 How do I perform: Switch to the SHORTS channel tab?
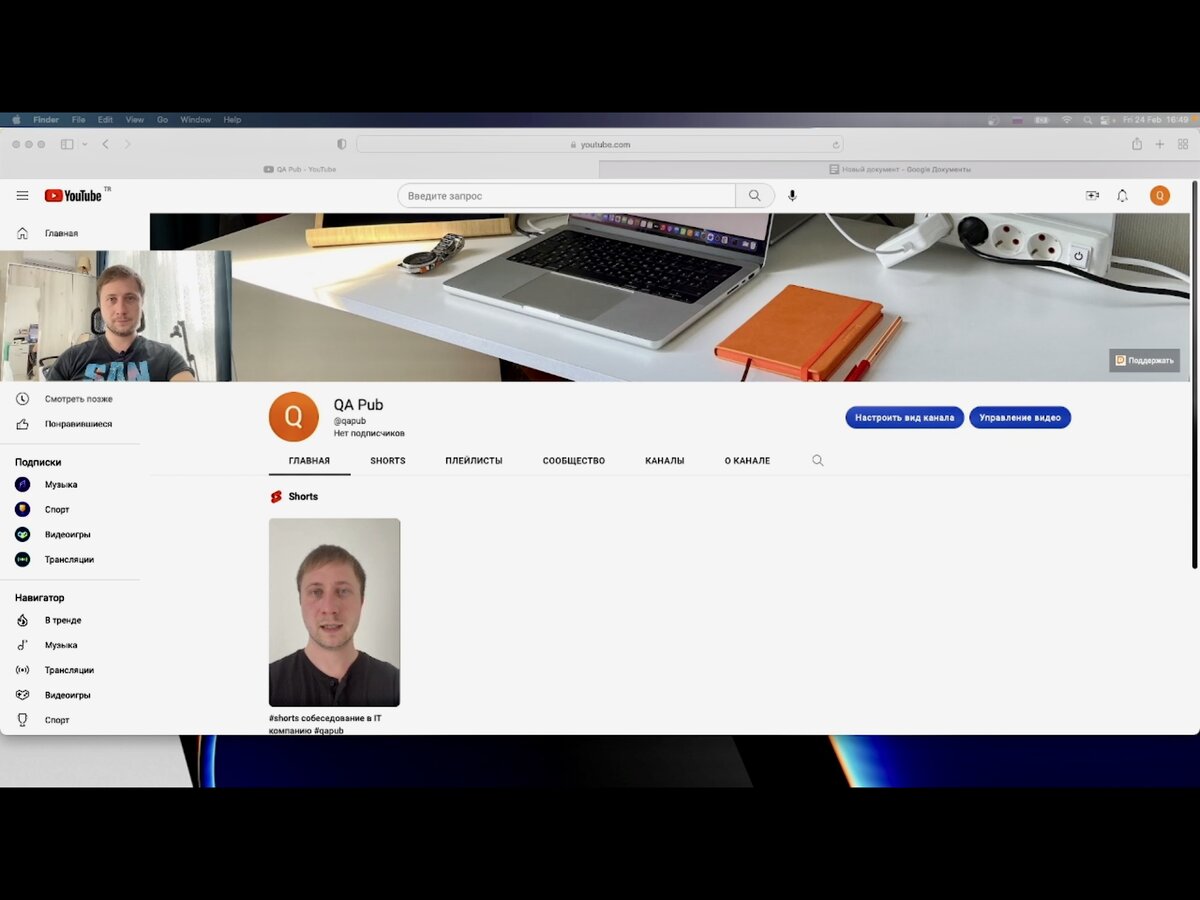[388, 461]
